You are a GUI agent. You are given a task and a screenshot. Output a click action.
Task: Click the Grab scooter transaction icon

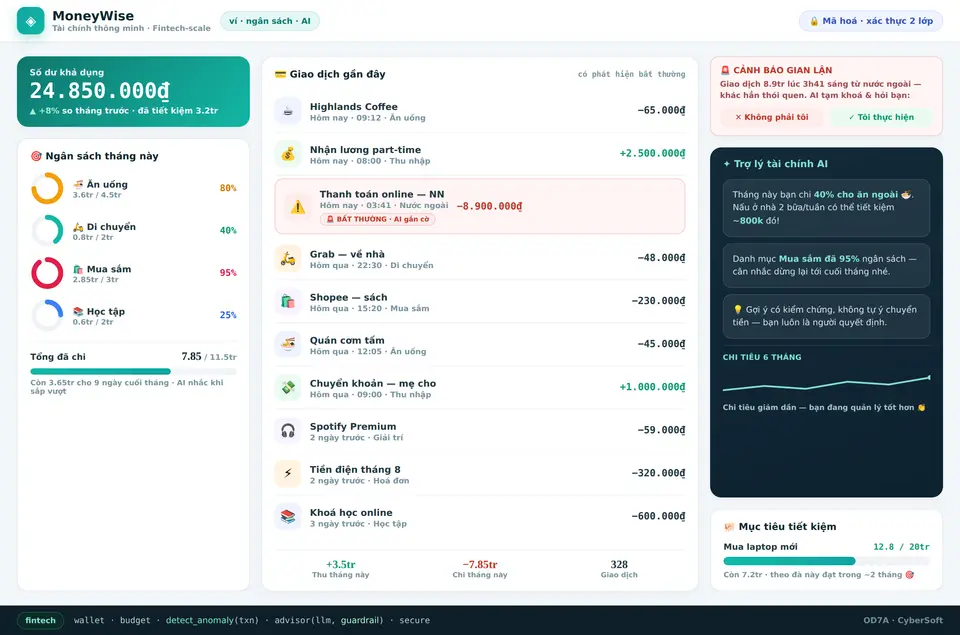click(288, 259)
